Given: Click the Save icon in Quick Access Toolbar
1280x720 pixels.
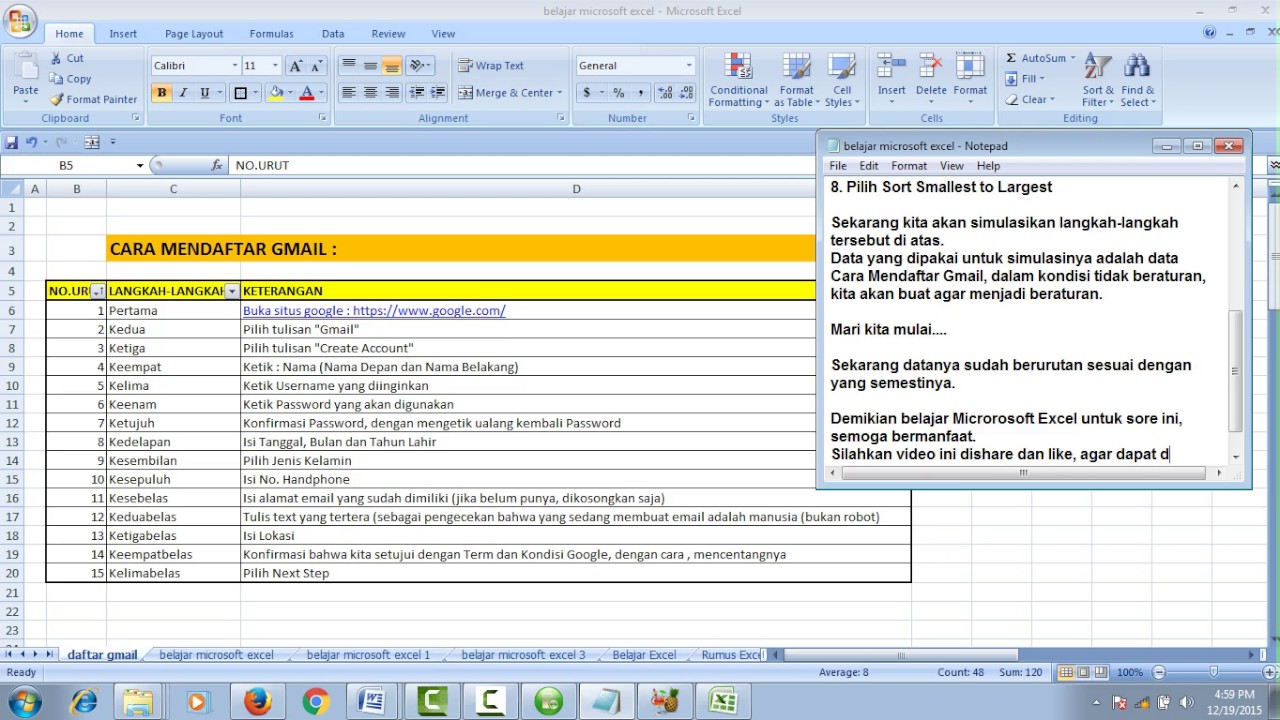Looking at the screenshot, I should coord(12,142).
